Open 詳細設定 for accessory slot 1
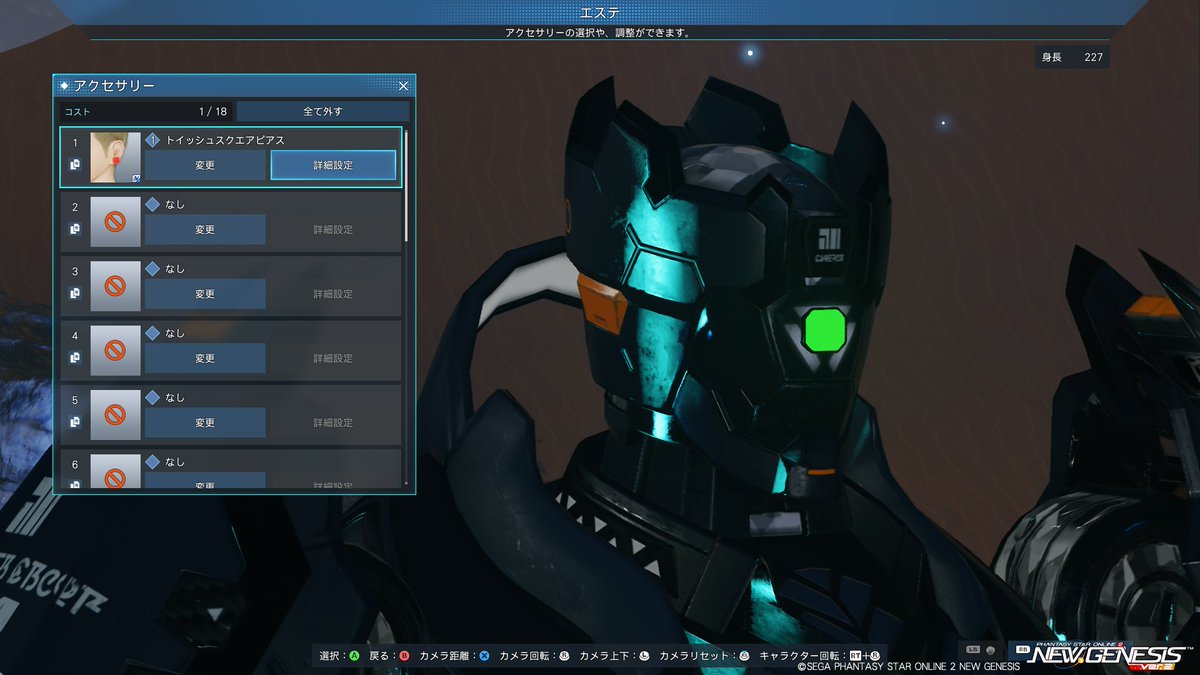The width and height of the screenshot is (1200, 675). (333, 165)
